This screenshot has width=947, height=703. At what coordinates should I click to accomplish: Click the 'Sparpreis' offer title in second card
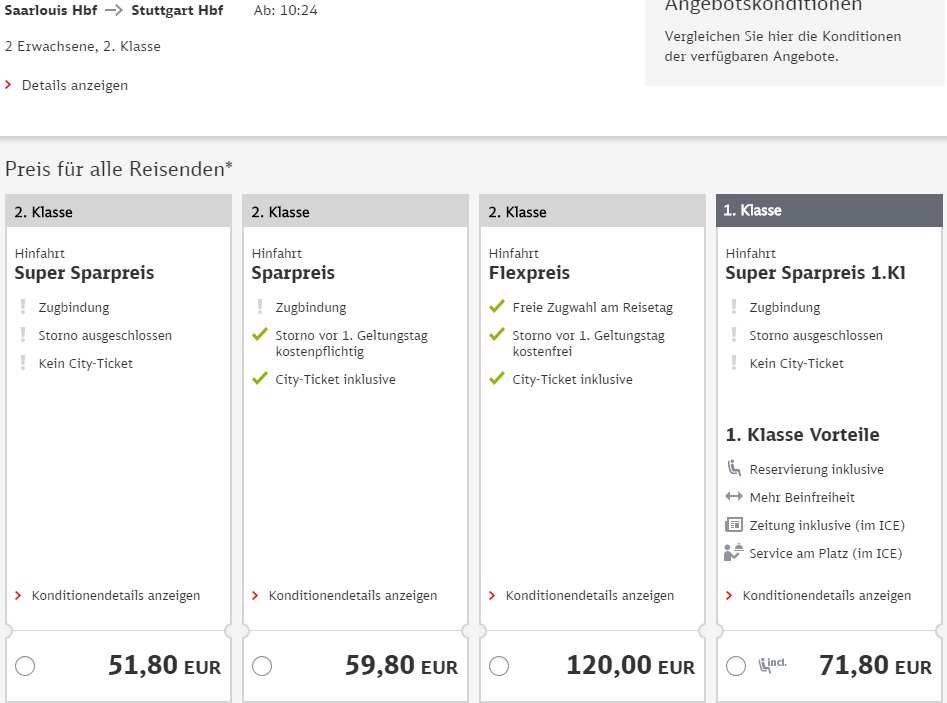pos(293,273)
